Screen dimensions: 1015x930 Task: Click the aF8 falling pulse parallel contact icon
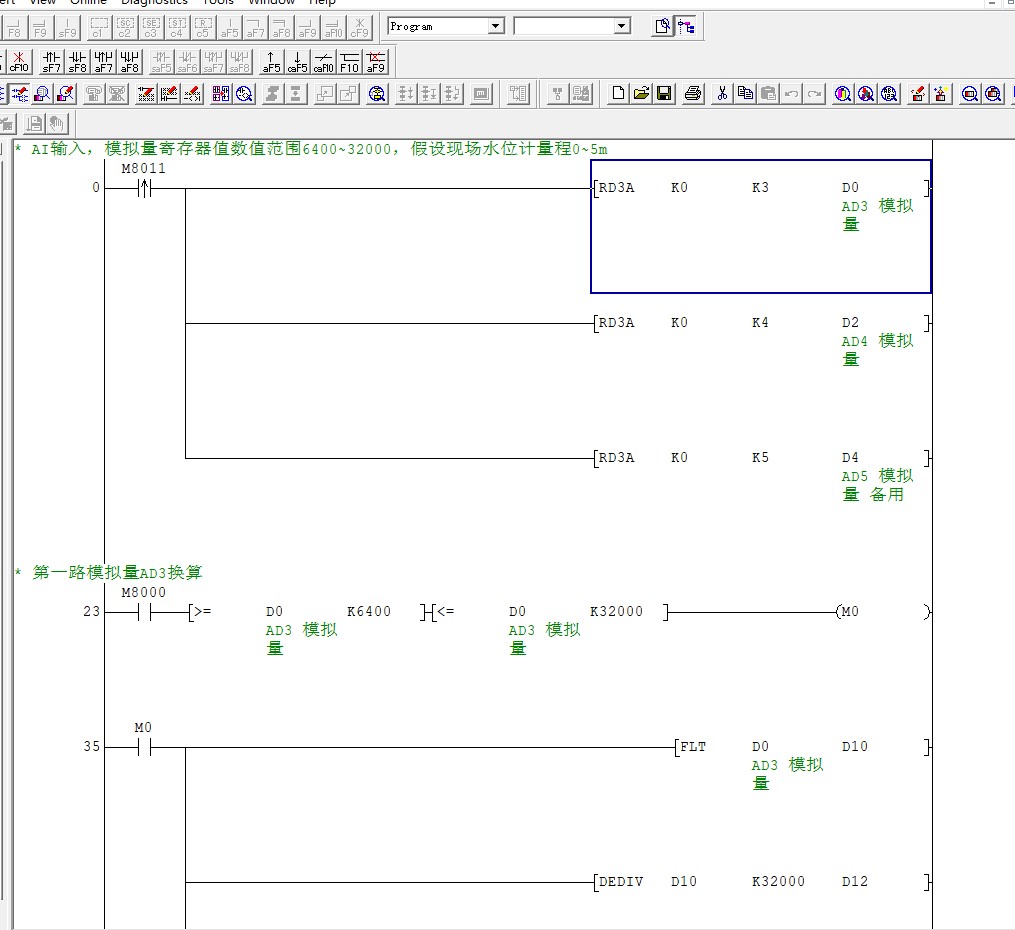pyautogui.click(x=130, y=63)
